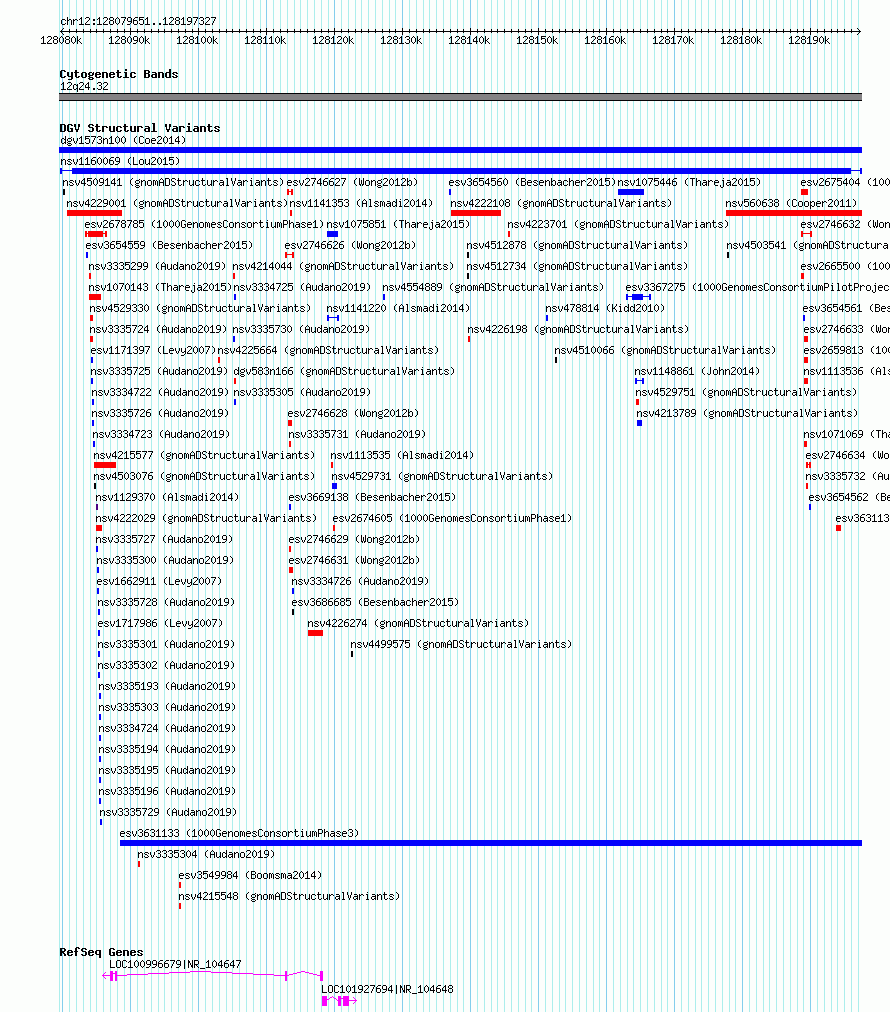Select the nsv4214044 gnomAD variant label
This screenshot has height=1012, width=890.
click(343, 267)
